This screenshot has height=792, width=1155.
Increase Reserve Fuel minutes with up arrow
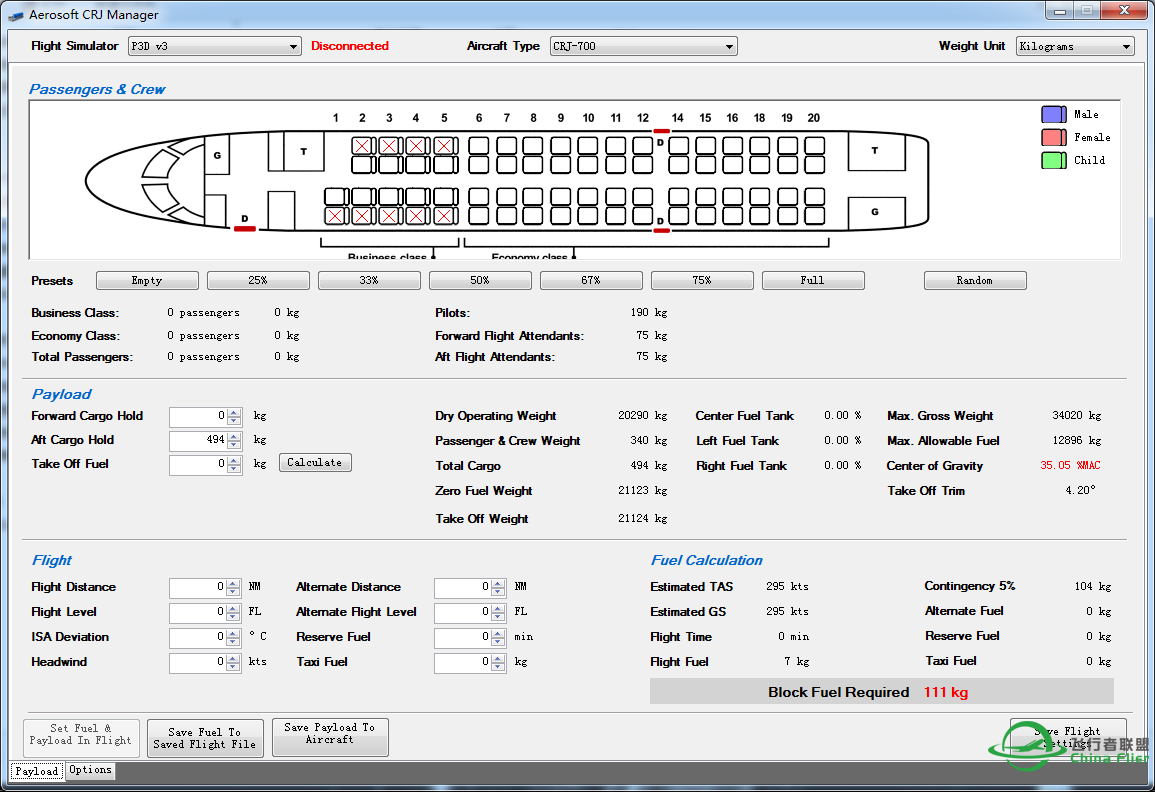(x=498, y=634)
